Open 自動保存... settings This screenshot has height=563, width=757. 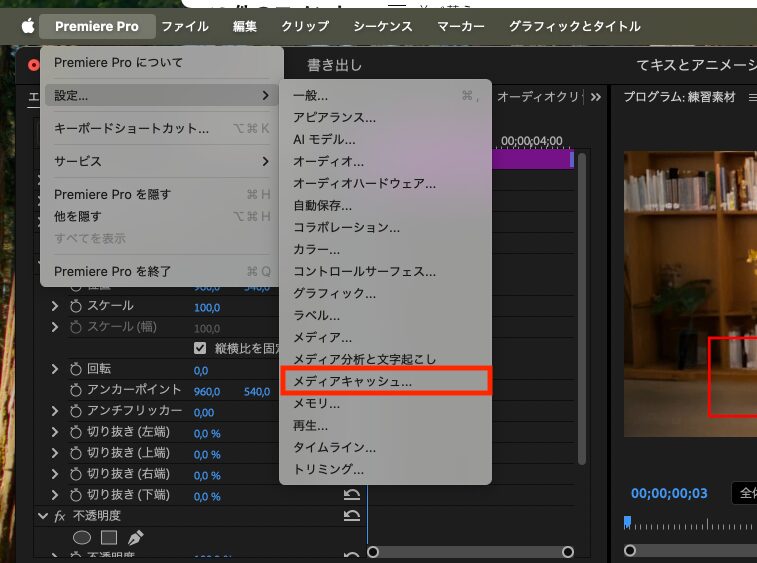[385, 206]
